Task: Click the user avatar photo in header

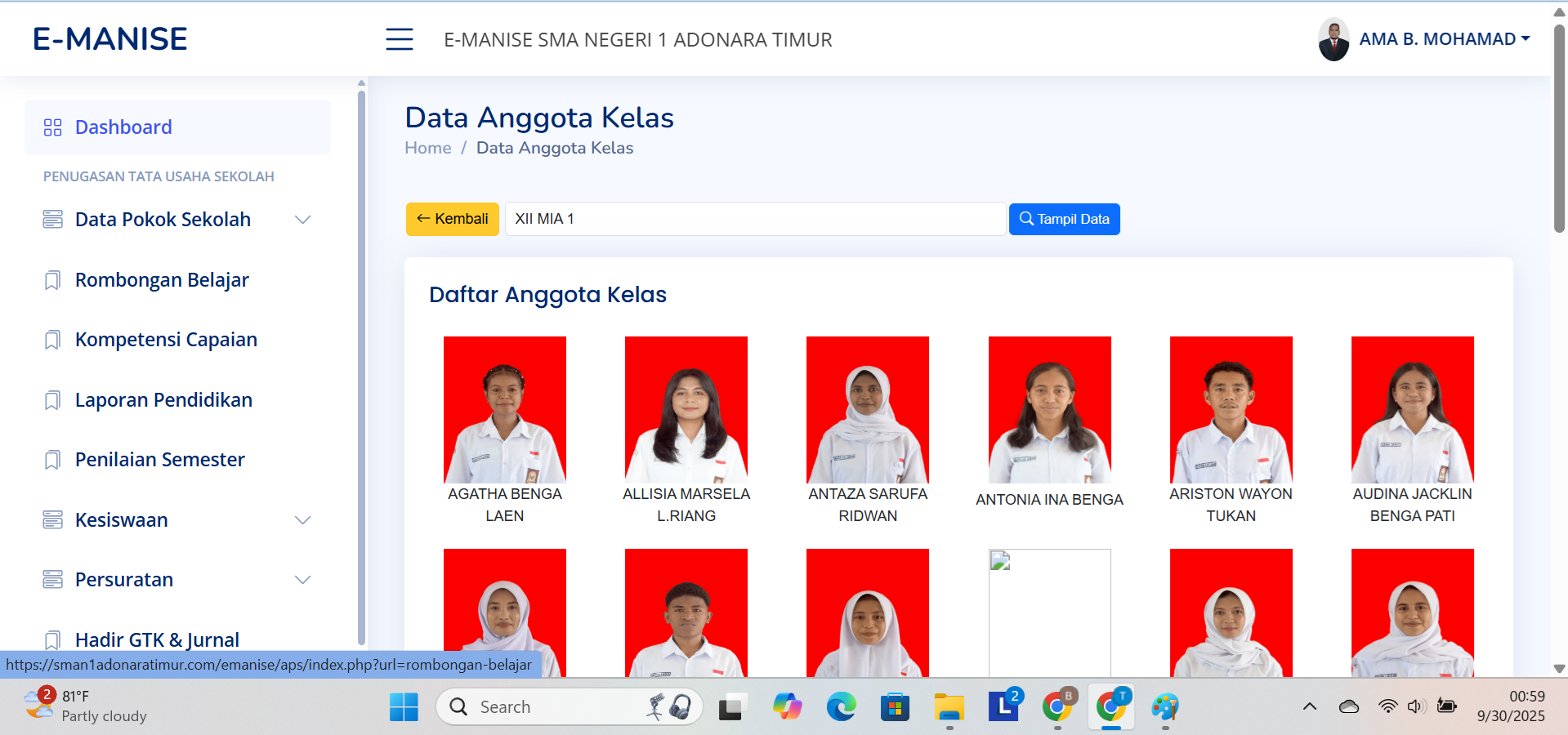Action: [x=1333, y=40]
